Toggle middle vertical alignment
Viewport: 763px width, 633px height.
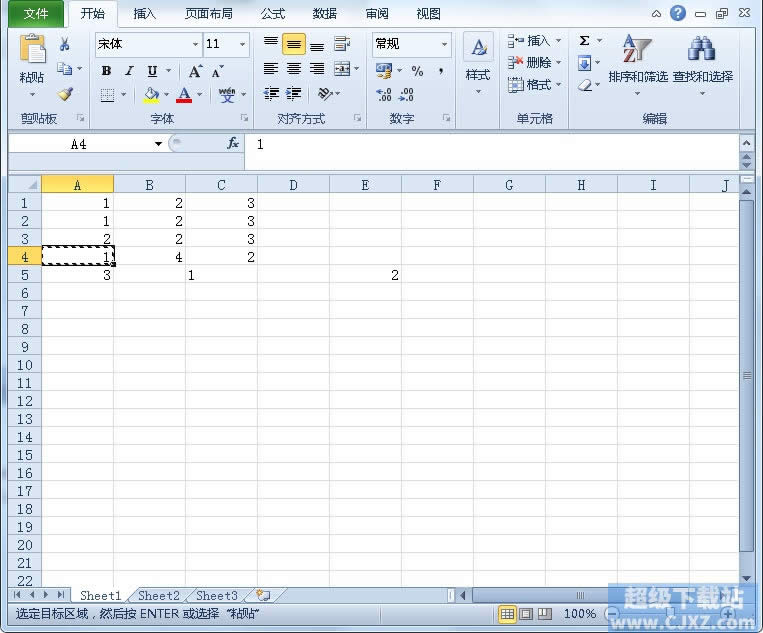[x=293, y=44]
